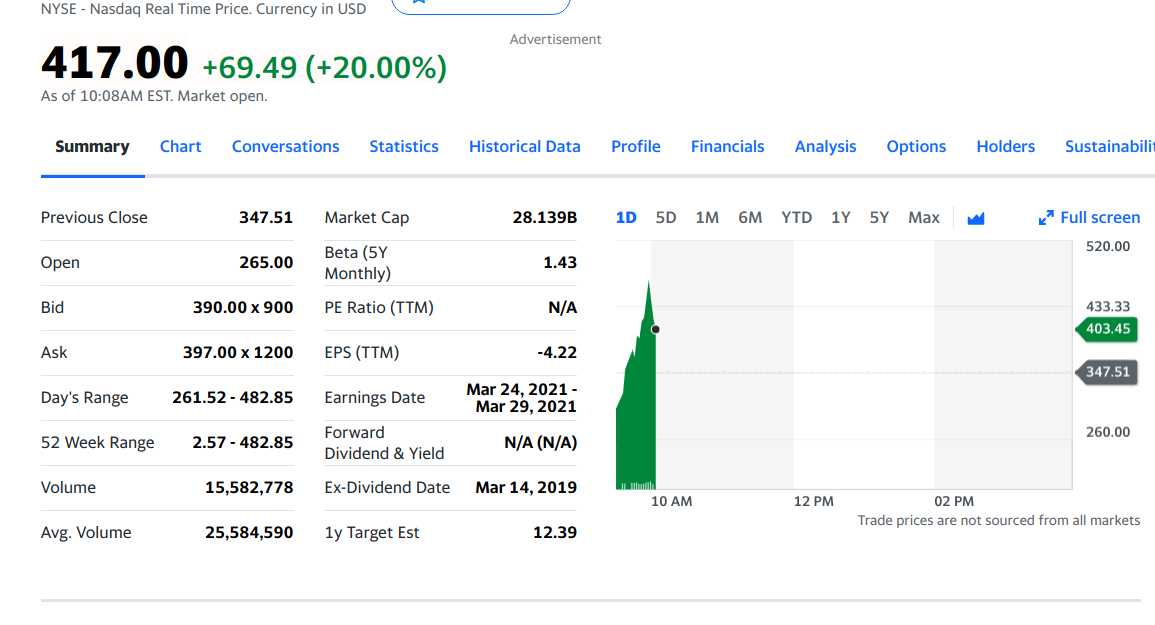This screenshot has width=1155, height=625.
Task: Click the 1y Target Est value 12.39
Action: click(x=555, y=532)
